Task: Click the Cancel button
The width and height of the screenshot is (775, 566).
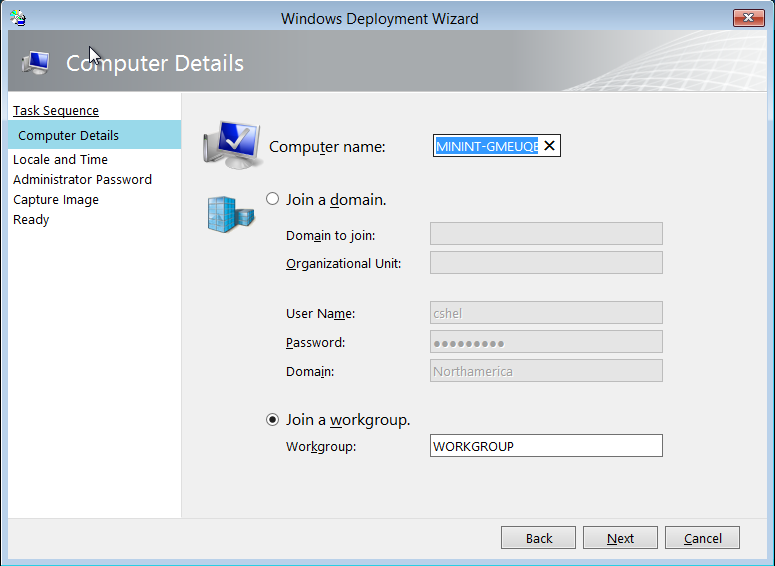Action: [x=702, y=537]
